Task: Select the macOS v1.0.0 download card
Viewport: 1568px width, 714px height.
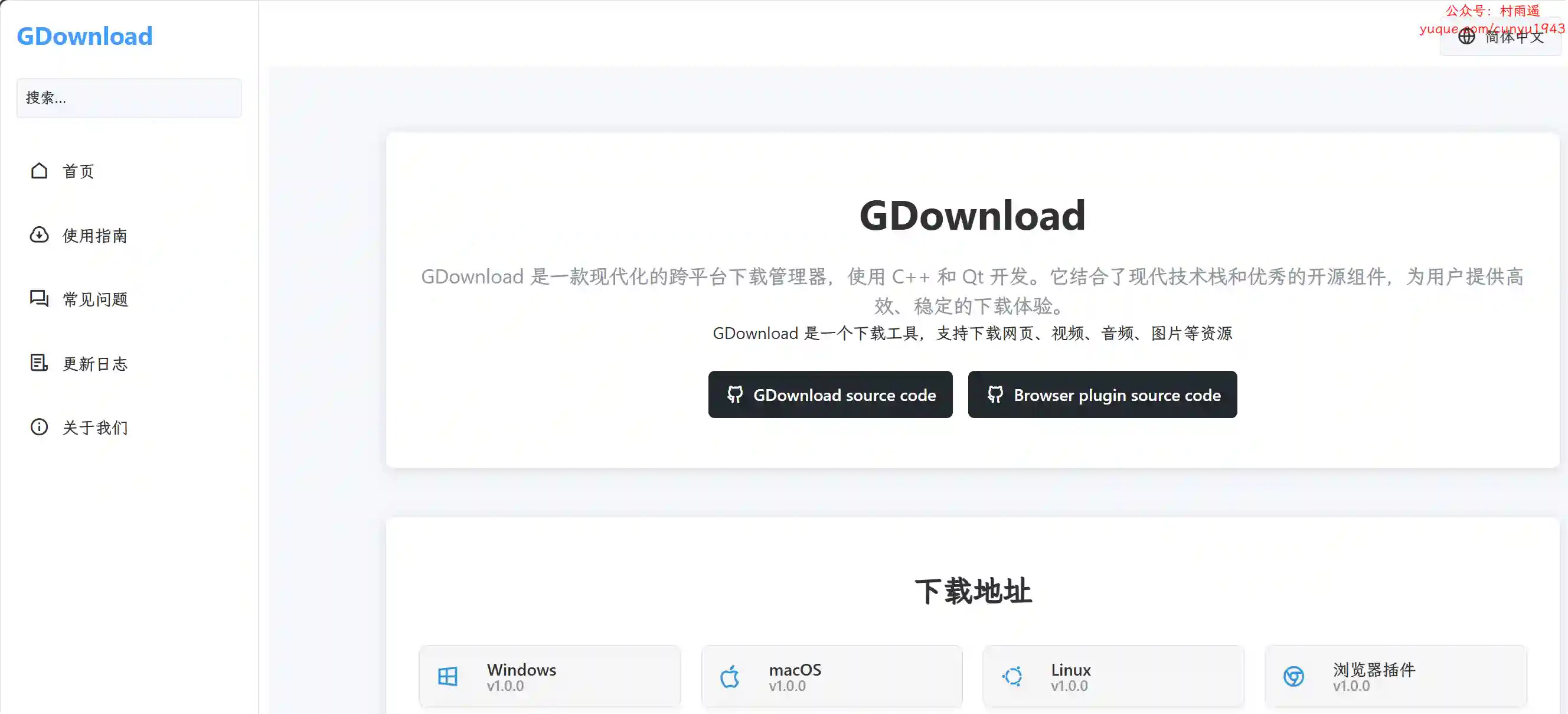Action: (x=832, y=676)
